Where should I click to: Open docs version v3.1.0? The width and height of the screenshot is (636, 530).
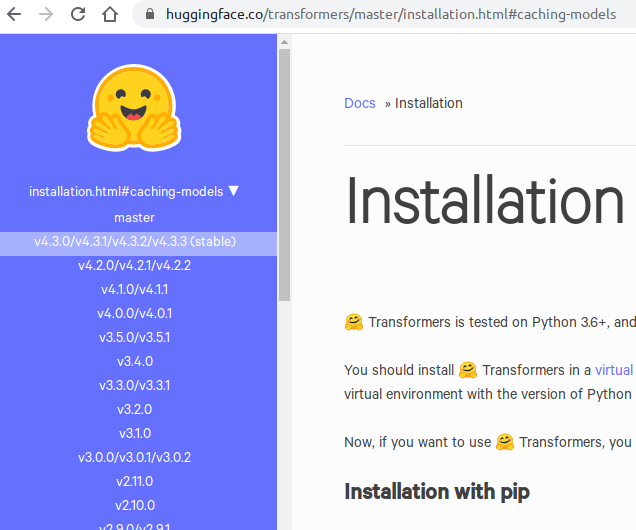click(135, 433)
